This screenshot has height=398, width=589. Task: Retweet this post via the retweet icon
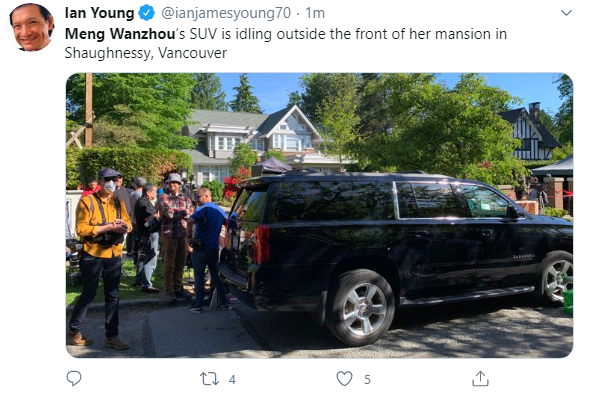click(209, 378)
